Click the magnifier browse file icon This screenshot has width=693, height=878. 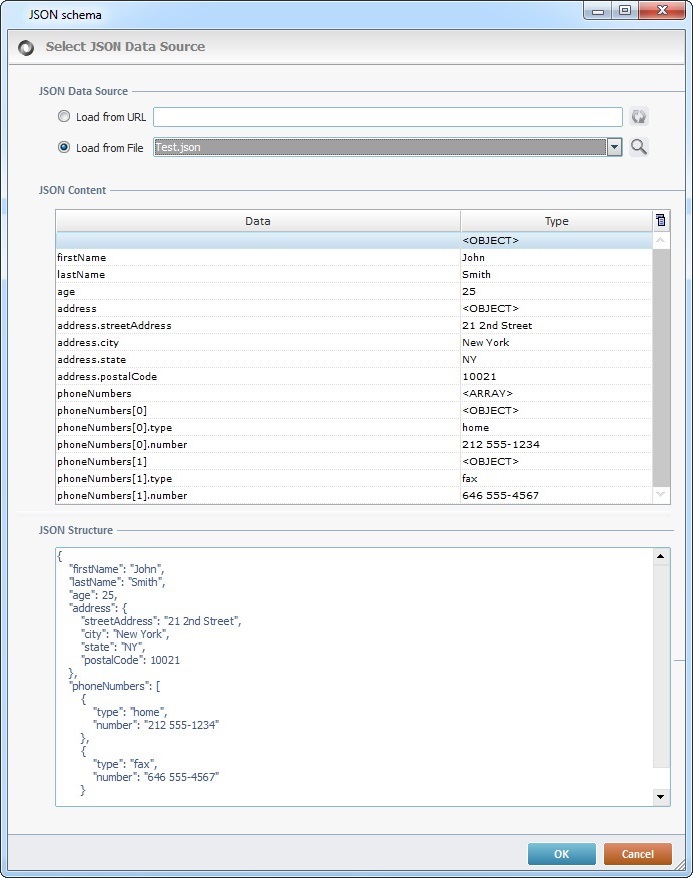pyautogui.click(x=639, y=147)
